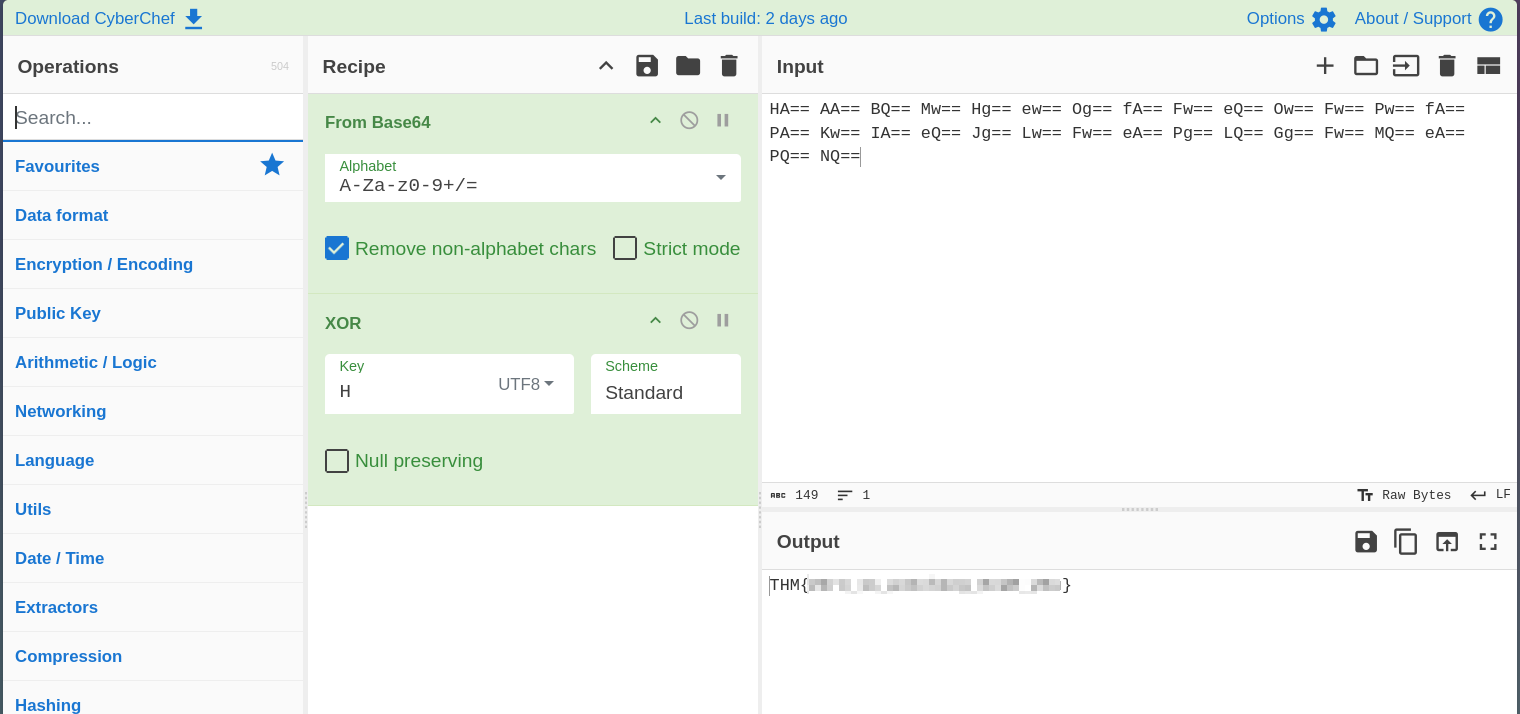Save the recipe icon
The width and height of the screenshot is (1520, 714).
point(647,66)
